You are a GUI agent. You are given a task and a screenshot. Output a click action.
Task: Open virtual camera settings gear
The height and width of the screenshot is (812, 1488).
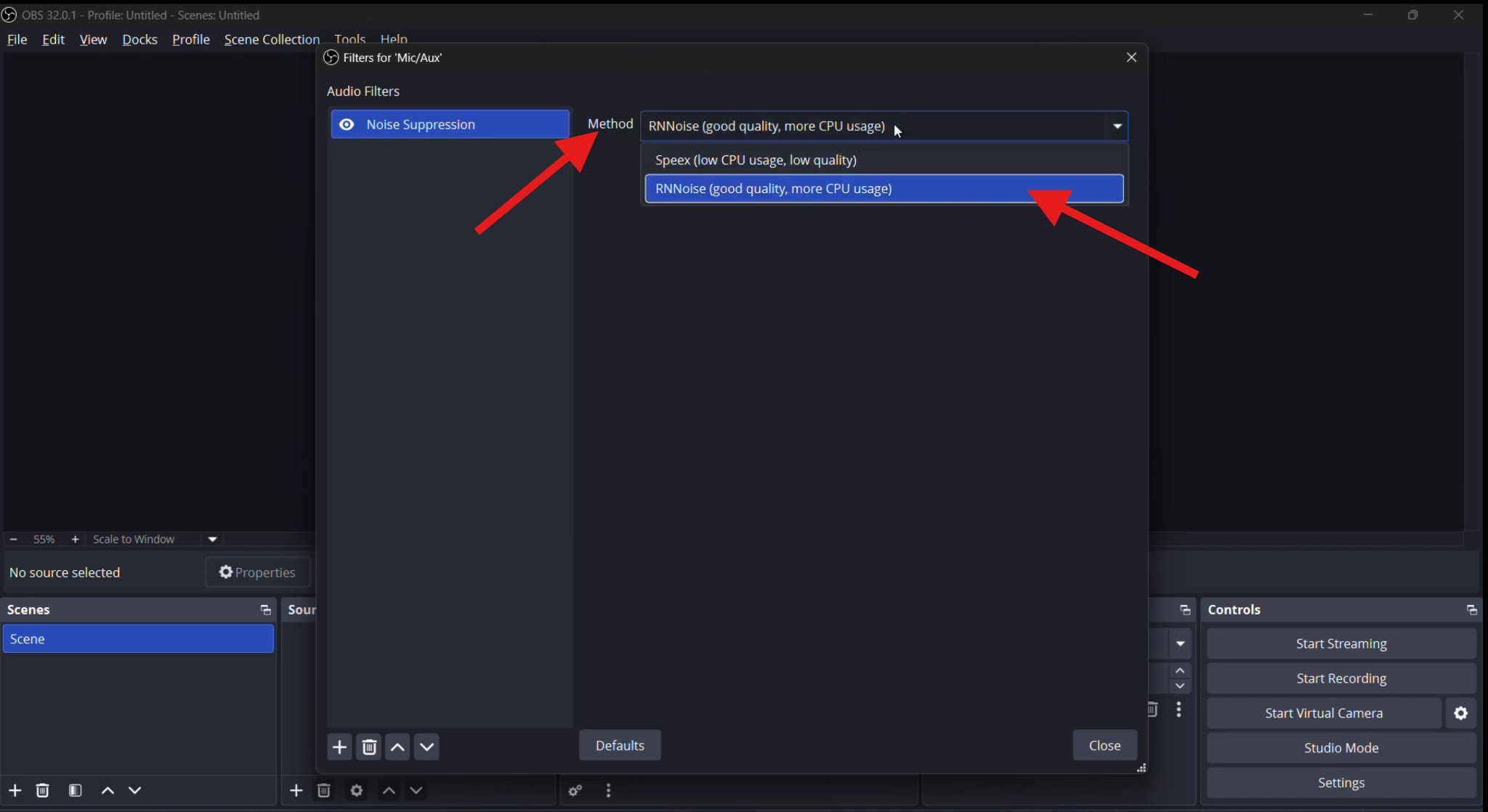[x=1461, y=713]
